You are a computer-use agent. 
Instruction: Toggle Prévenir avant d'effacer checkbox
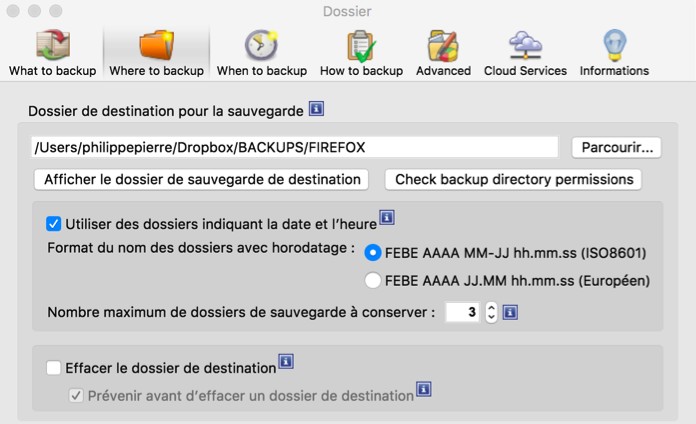[75, 396]
